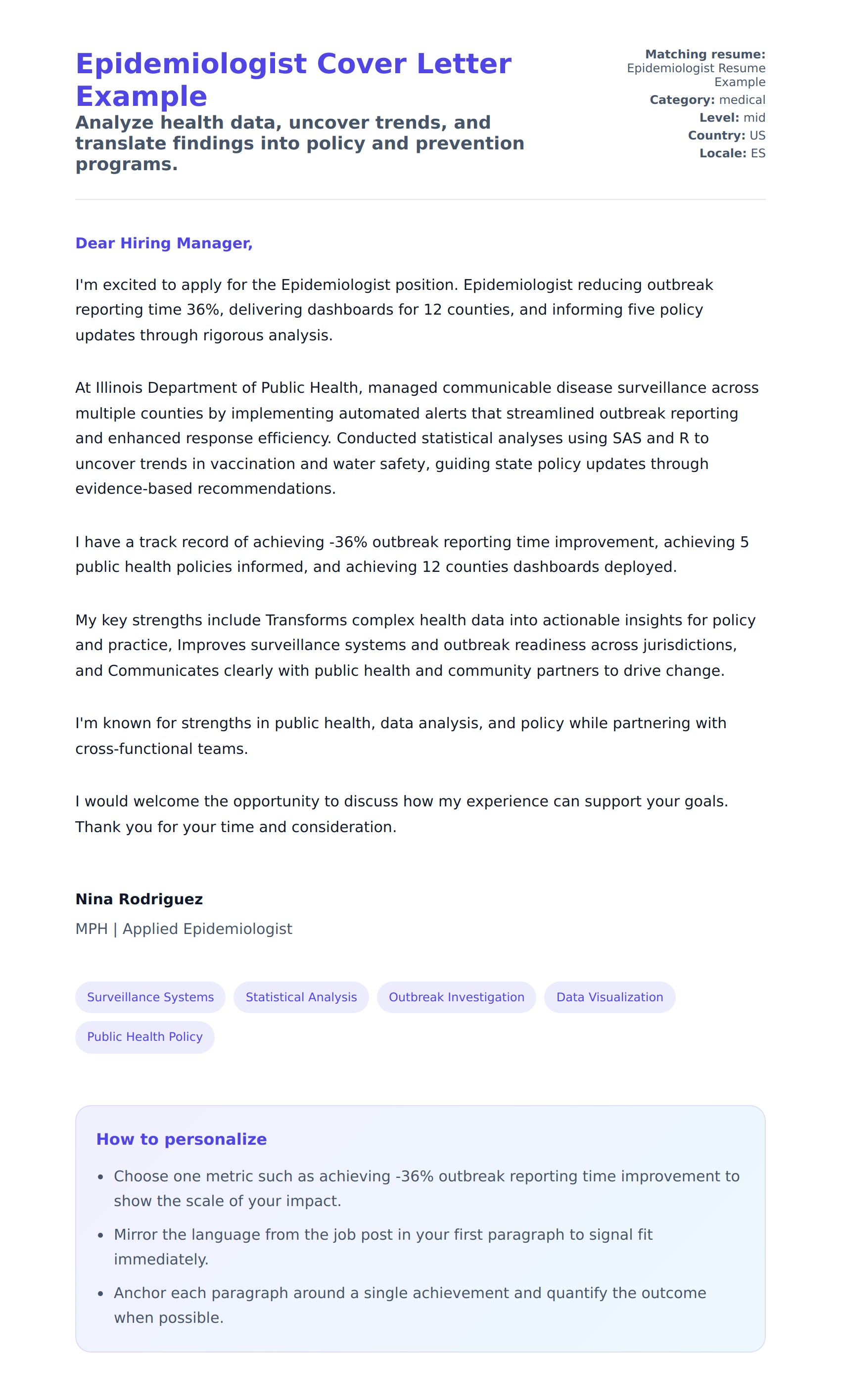
Task: Click the 'Dear Hiring Manager' greeting
Action: pyautogui.click(x=164, y=243)
